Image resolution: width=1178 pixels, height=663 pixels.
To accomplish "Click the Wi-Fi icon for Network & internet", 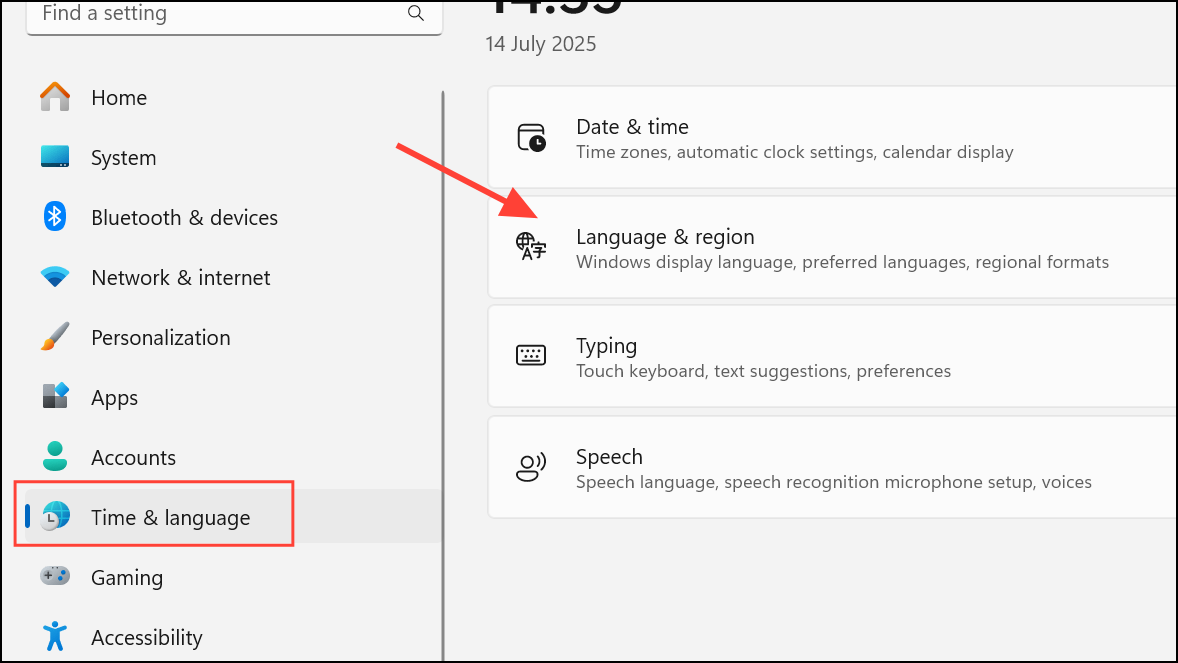I will (55, 277).
